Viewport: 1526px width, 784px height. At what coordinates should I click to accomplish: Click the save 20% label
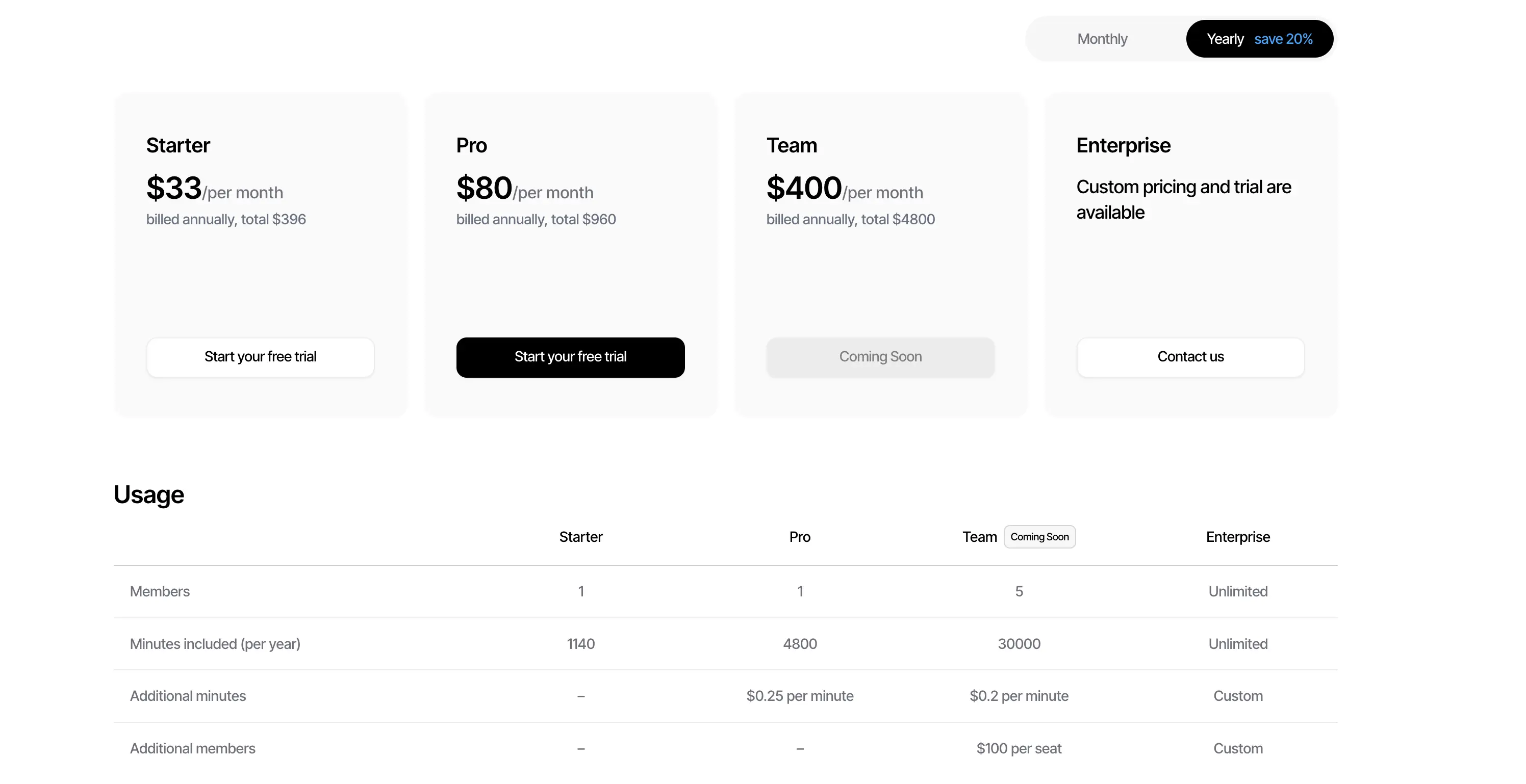pyautogui.click(x=1283, y=39)
